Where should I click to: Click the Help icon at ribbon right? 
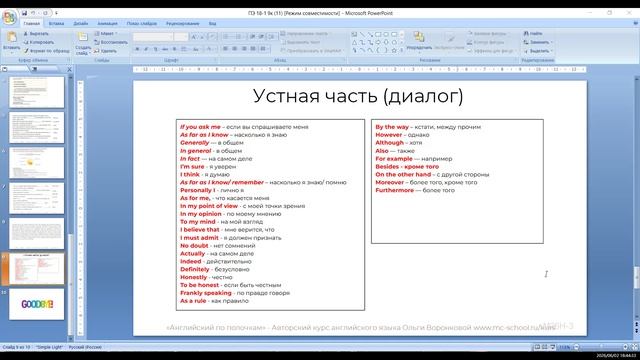tap(635, 23)
